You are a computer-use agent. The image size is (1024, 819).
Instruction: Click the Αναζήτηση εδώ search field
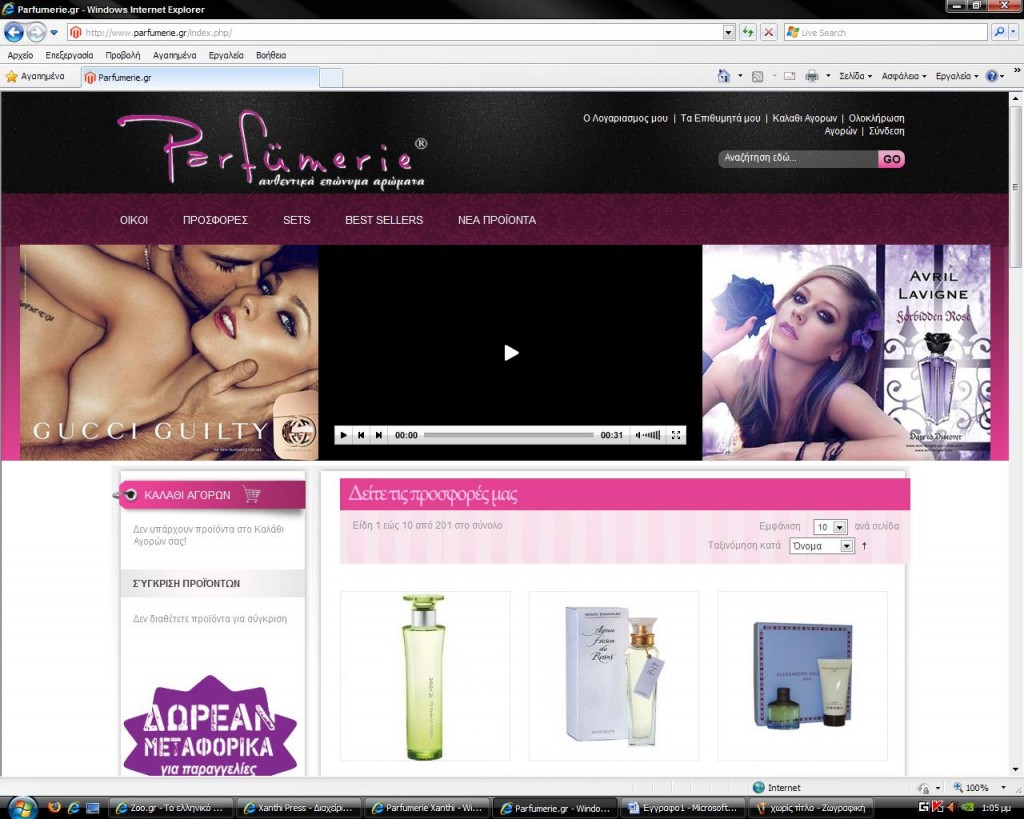(798, 158)
